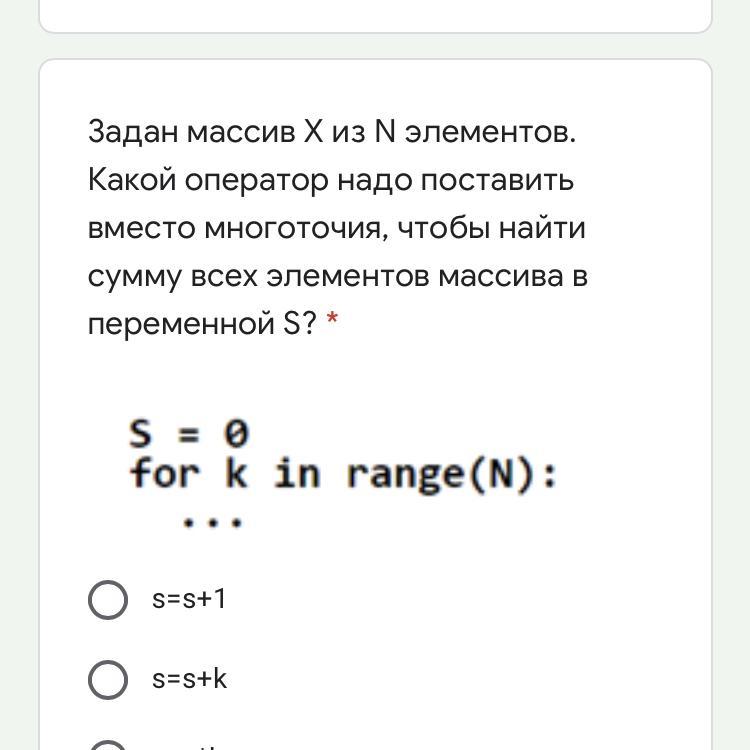This screenshot has height=750, width=750.
Task: Choose the s=s+k radio option
Action: [108, 680]
